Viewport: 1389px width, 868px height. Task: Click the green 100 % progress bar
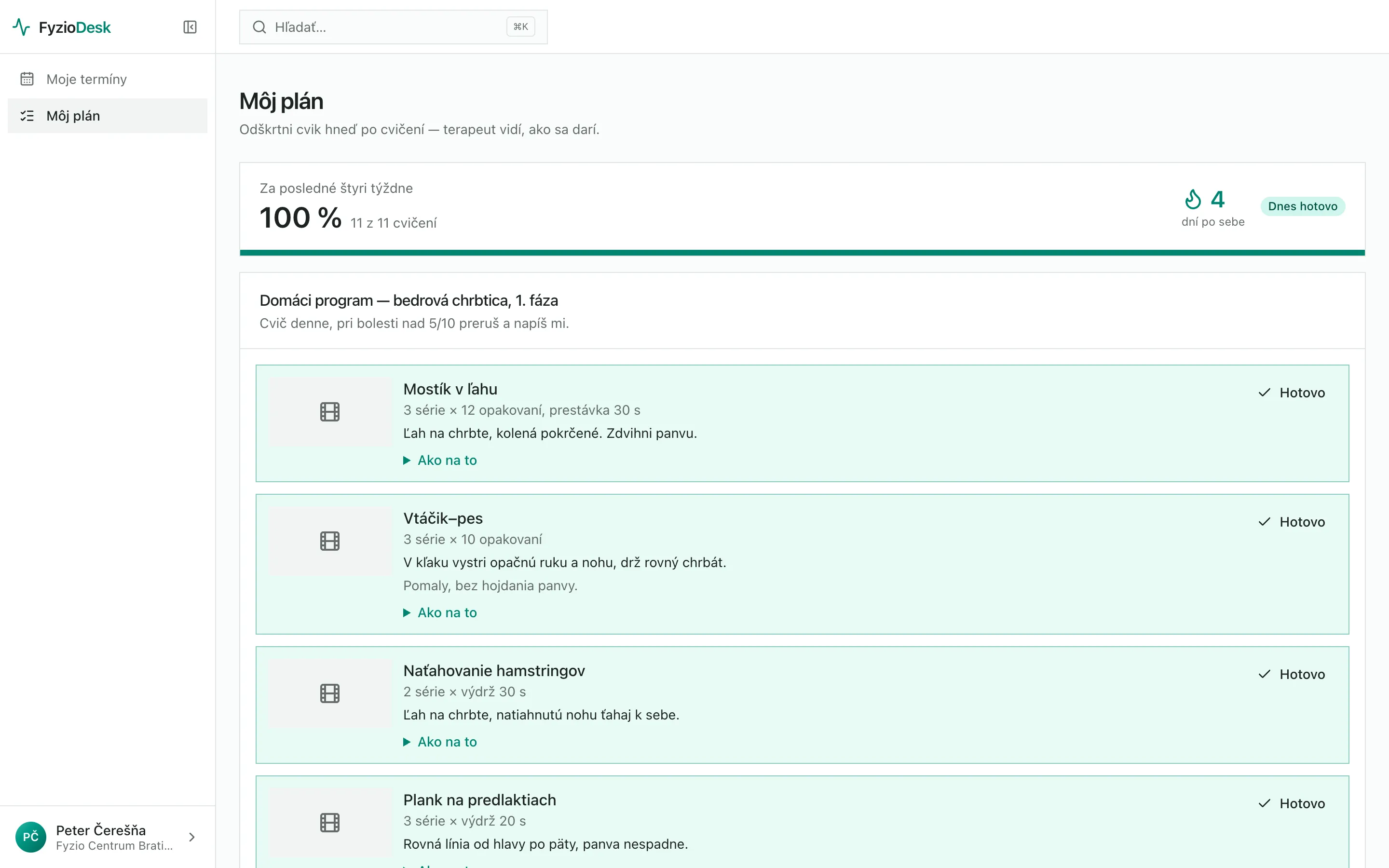coord(803,253)
